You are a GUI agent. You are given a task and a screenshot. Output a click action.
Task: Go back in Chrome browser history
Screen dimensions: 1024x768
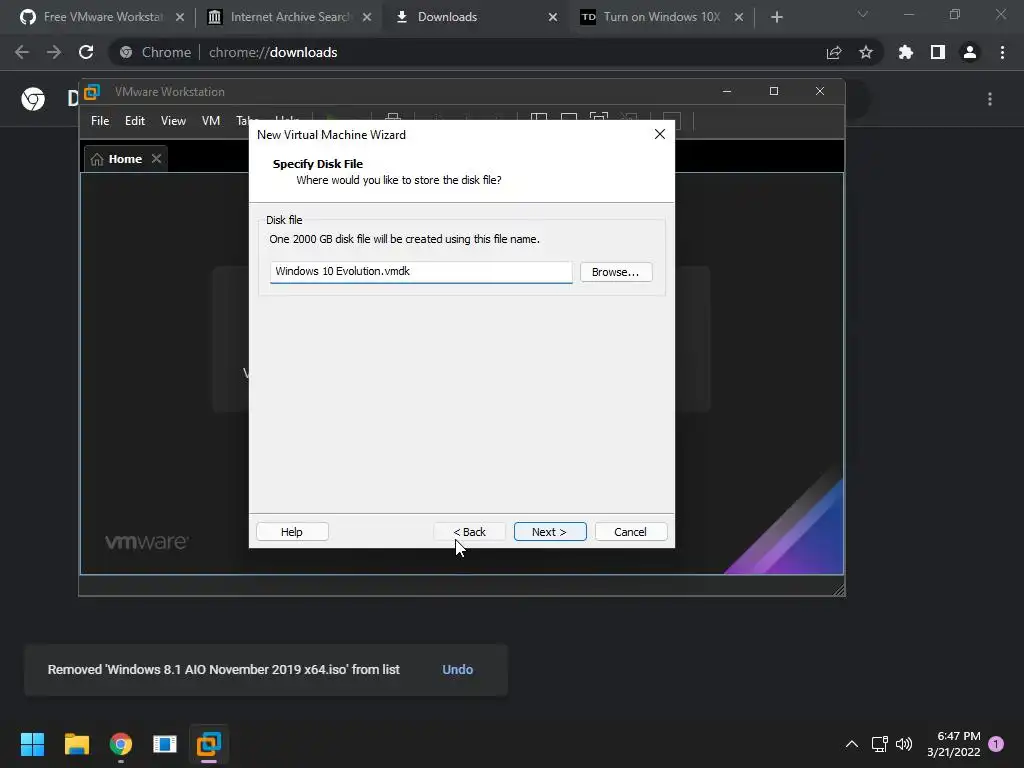pos(22,52)
